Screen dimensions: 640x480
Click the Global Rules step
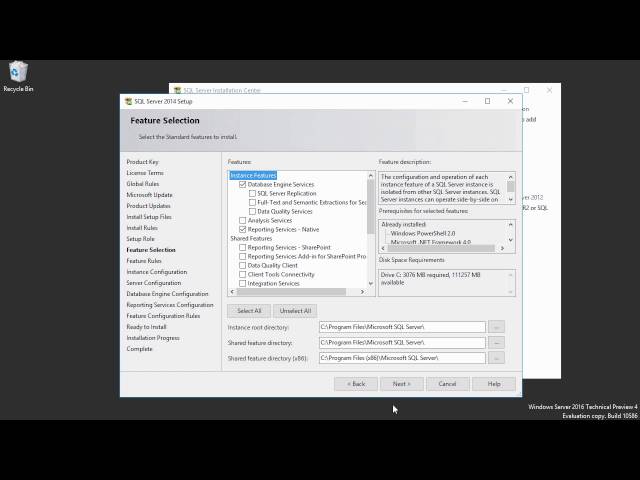pos(143,184)
